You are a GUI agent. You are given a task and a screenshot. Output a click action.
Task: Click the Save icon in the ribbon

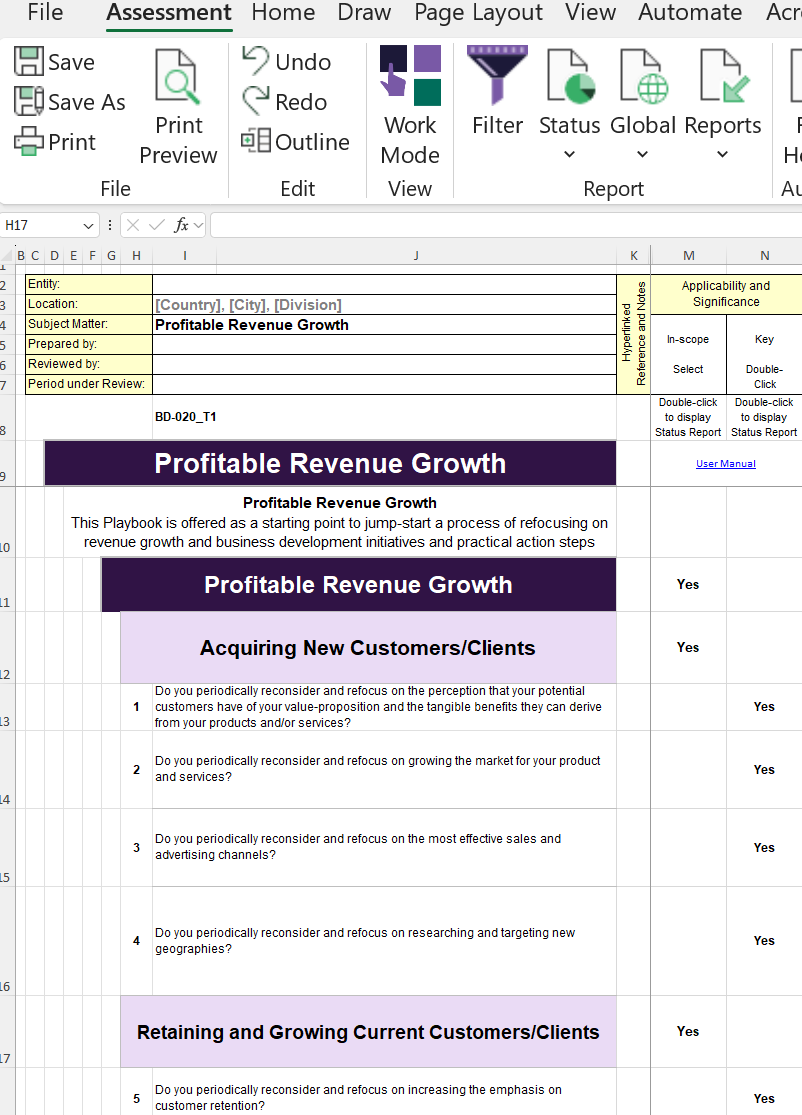click(29, 62)
